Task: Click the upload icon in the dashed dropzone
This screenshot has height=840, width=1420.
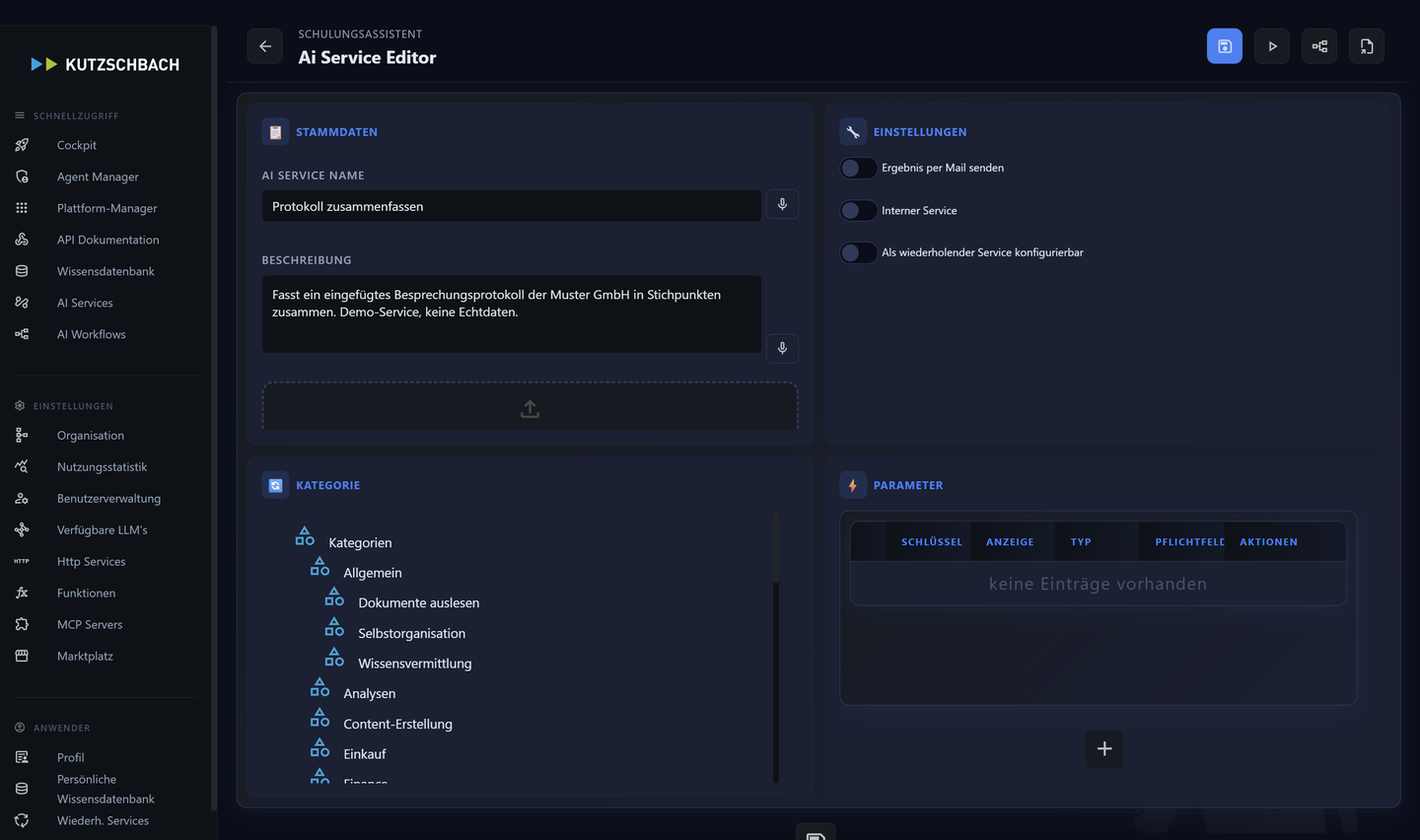Action: pyautogui.click(x=530, y=408)
